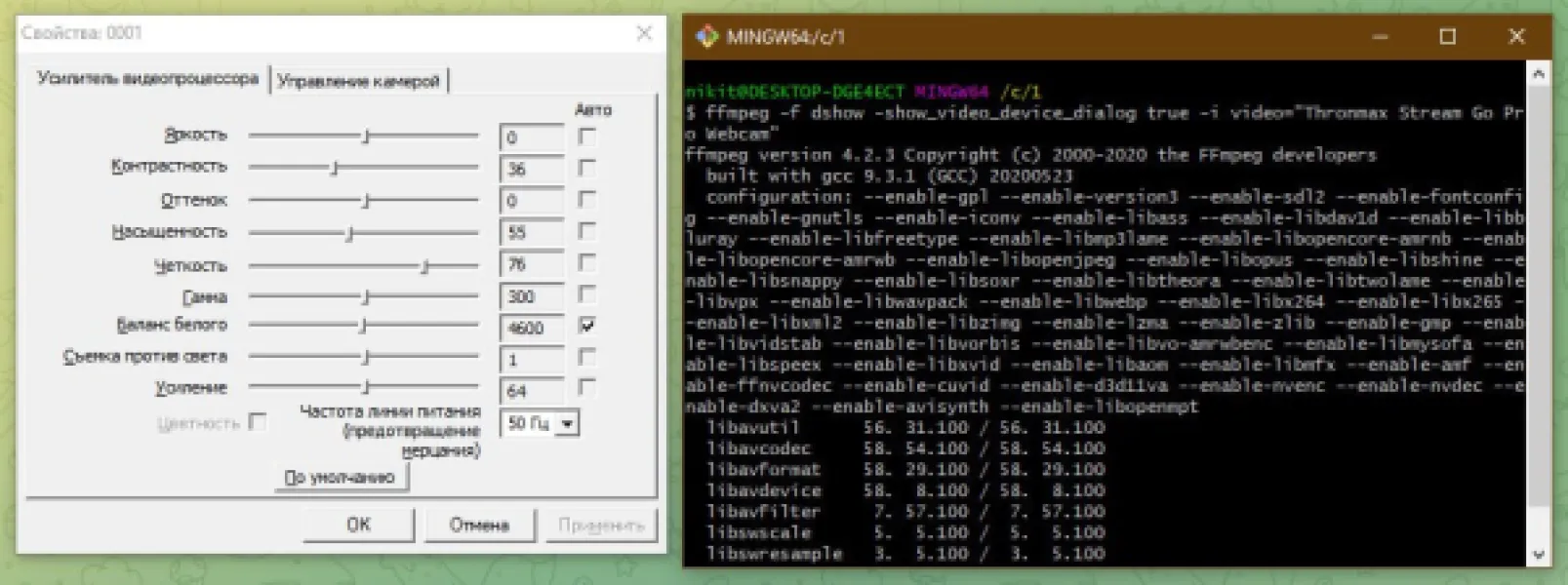Tick the Авто checkbox for Насыщенность
1568x585 pixels.
586,231
